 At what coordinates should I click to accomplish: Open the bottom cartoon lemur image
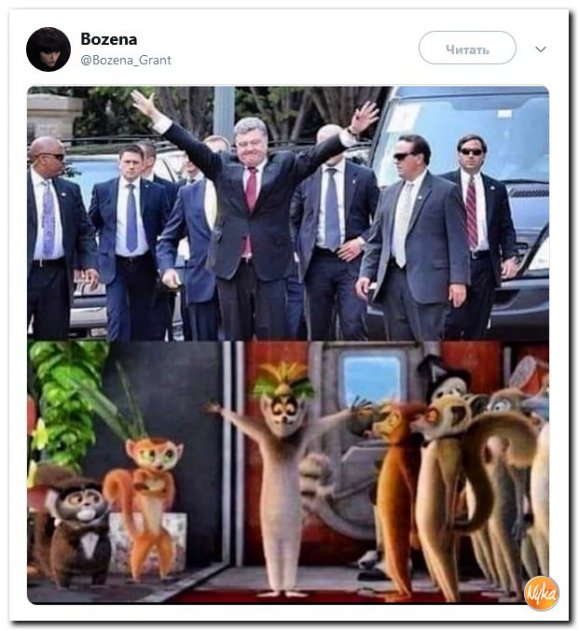(288, 472)
